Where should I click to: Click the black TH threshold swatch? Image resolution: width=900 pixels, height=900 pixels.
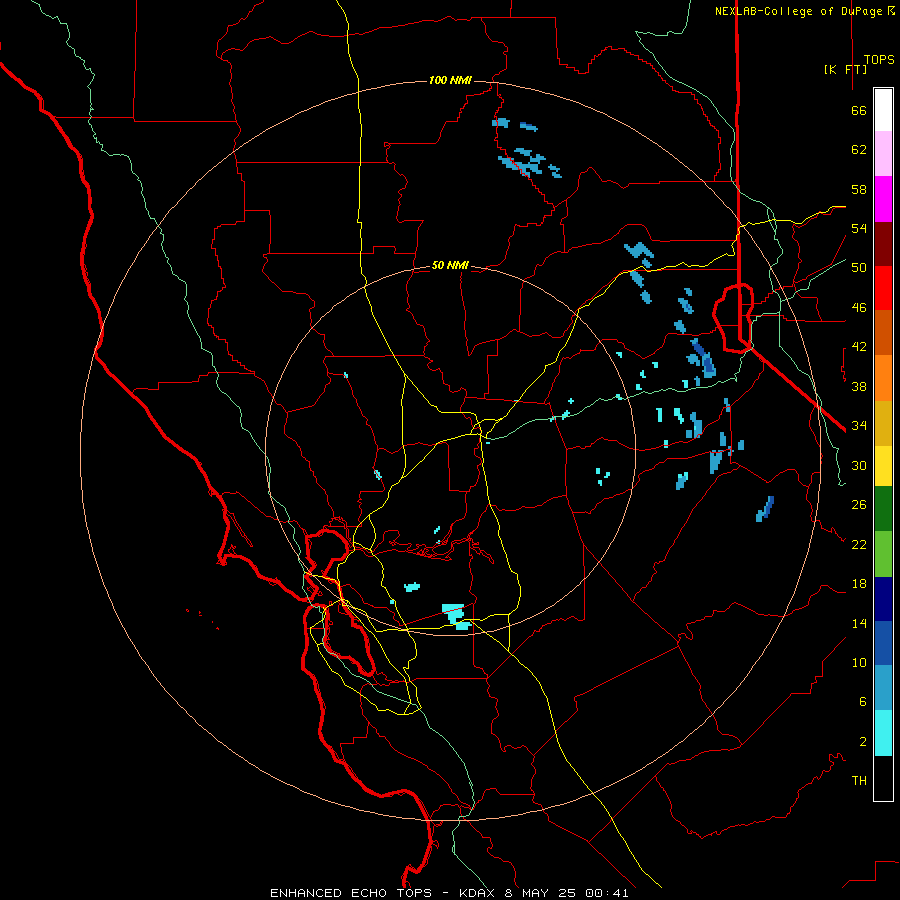pos(883,778)
